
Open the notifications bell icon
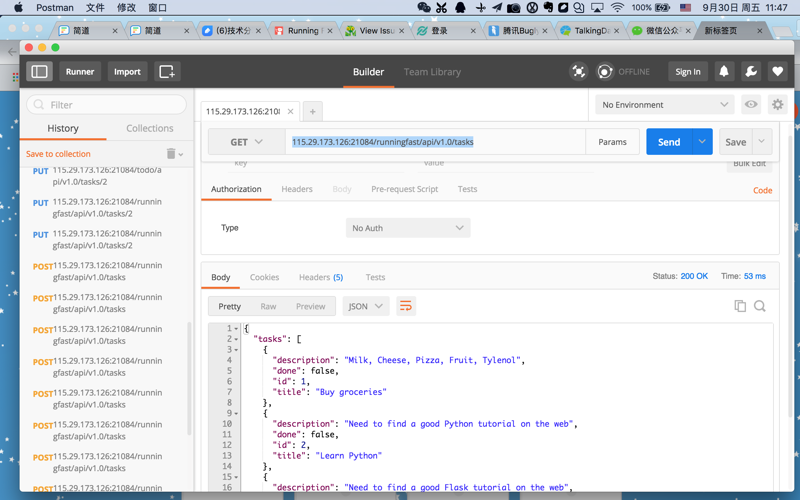coord(723,71)
